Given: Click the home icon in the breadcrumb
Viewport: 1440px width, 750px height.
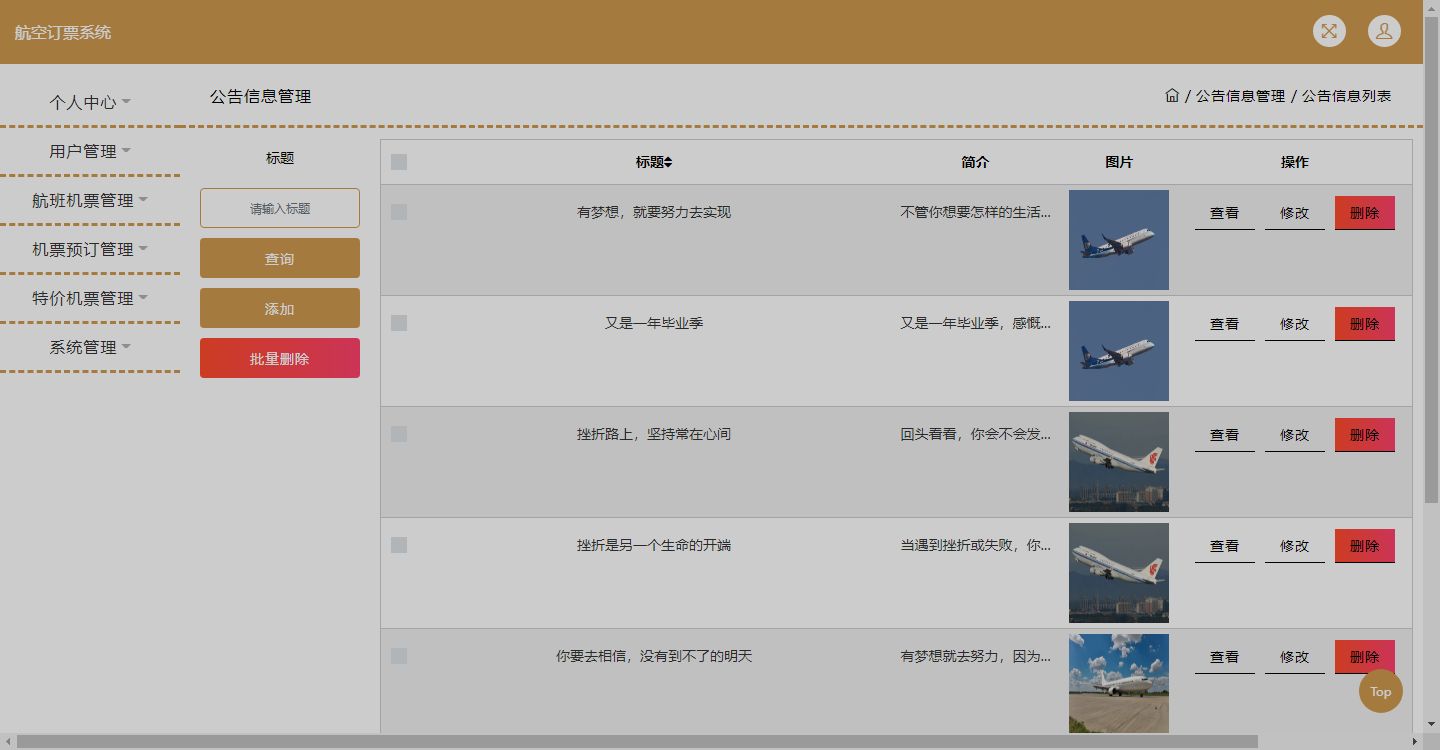Looking at the screenshot, I should (x=1172, y=95).
